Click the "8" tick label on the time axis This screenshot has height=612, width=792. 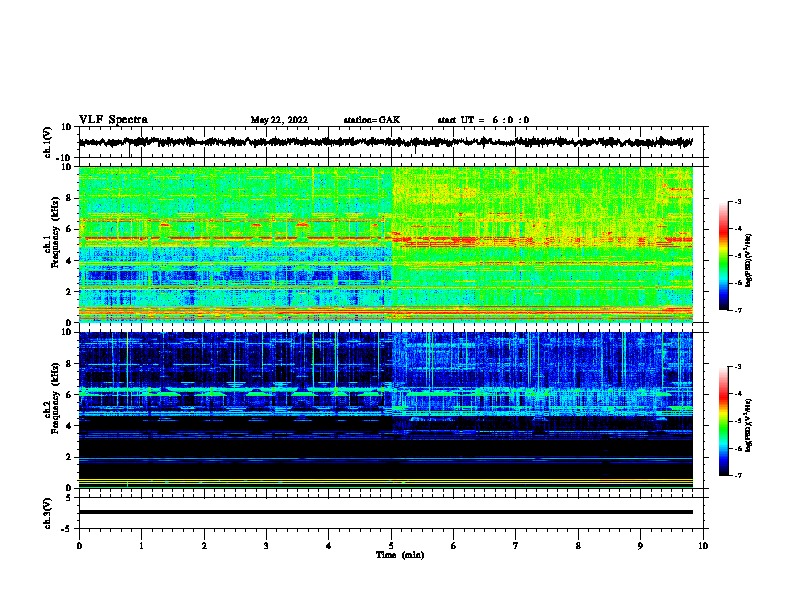click(578, 546)
